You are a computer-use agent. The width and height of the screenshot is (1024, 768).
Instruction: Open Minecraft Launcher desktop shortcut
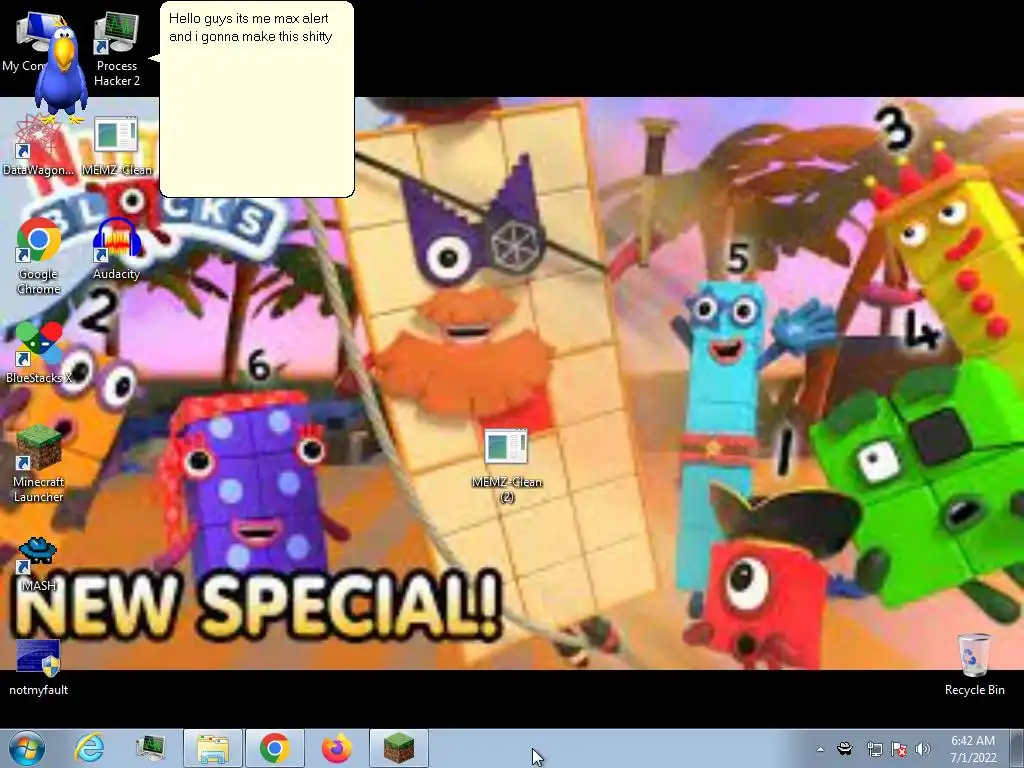coord(39,464)
